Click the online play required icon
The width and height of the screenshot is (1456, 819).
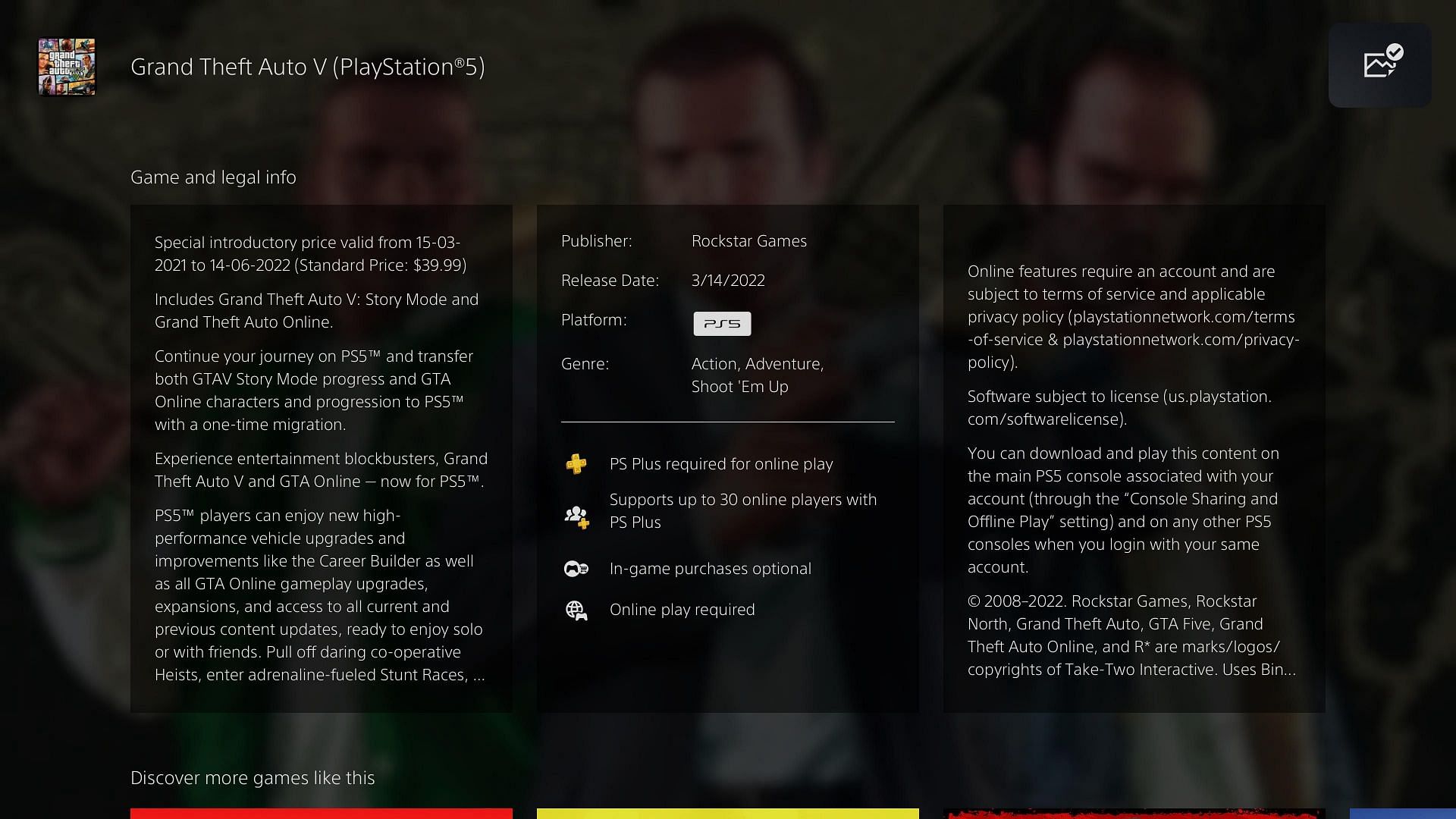576,610
